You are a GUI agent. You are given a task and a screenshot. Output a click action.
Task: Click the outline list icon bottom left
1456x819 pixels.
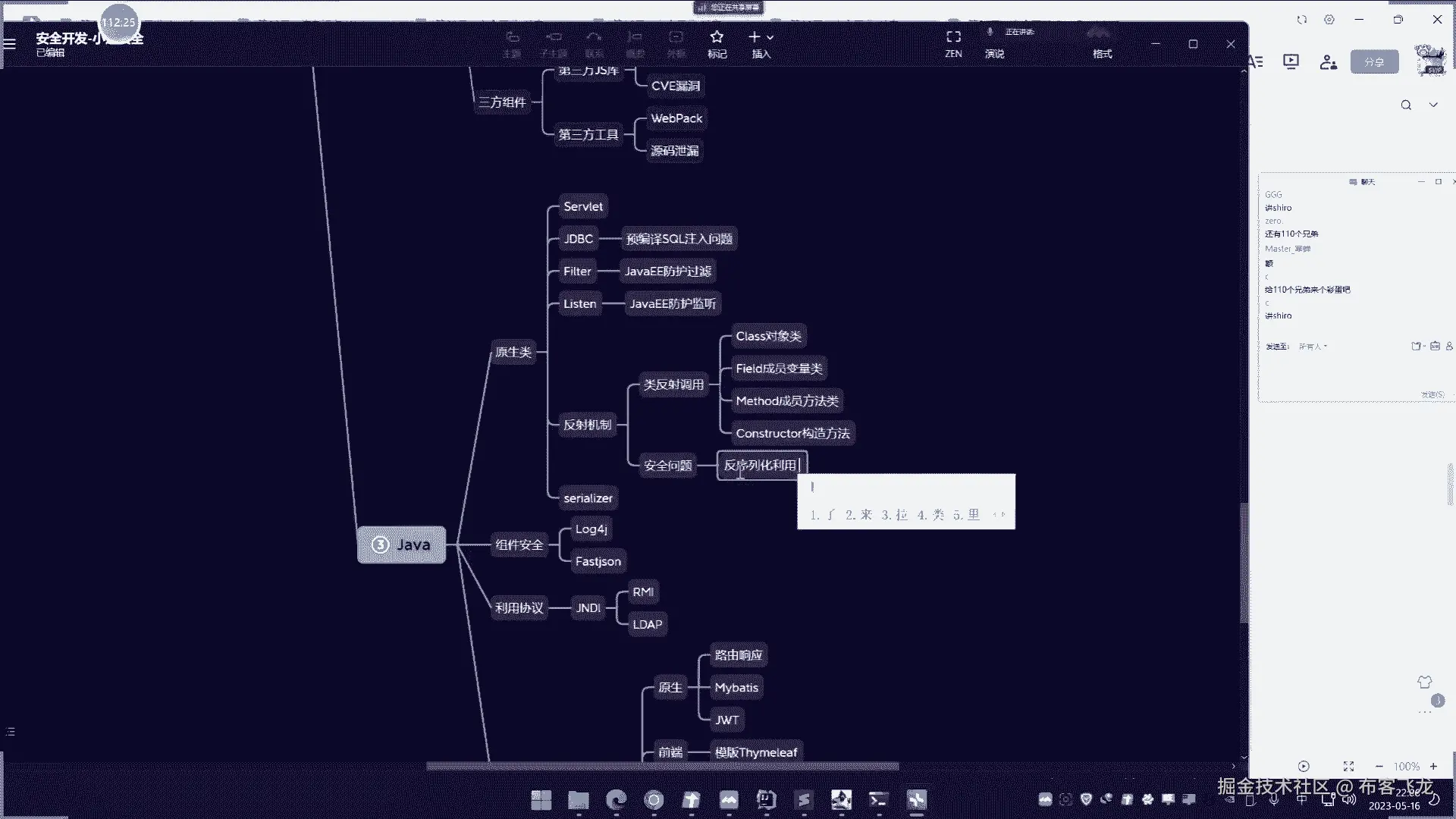pyautogui.click(x=10, y=731)
